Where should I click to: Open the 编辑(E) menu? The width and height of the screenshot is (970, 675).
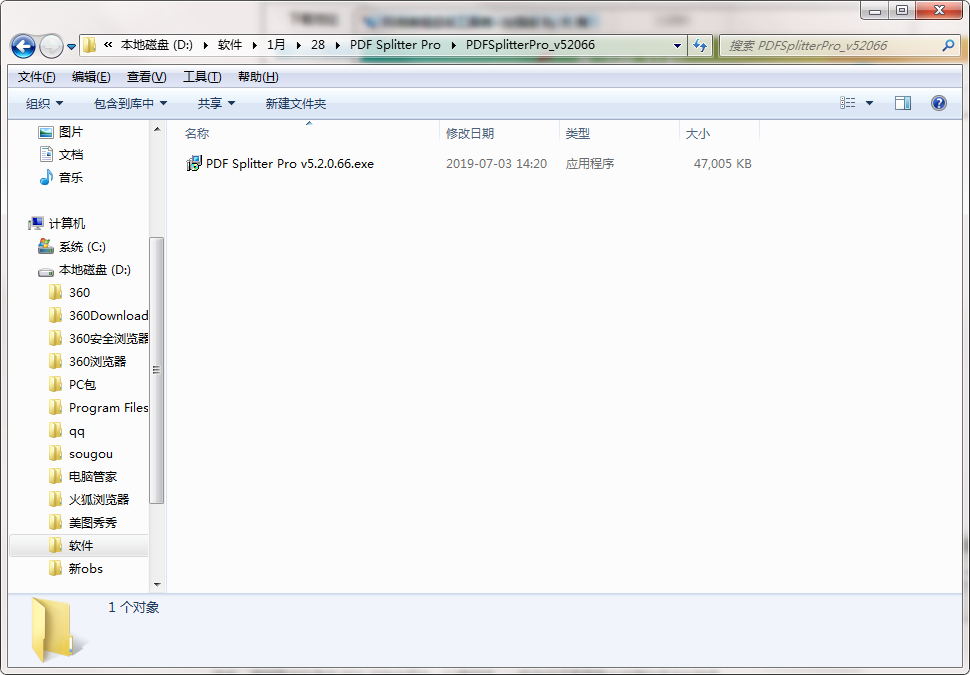[91, 77]
